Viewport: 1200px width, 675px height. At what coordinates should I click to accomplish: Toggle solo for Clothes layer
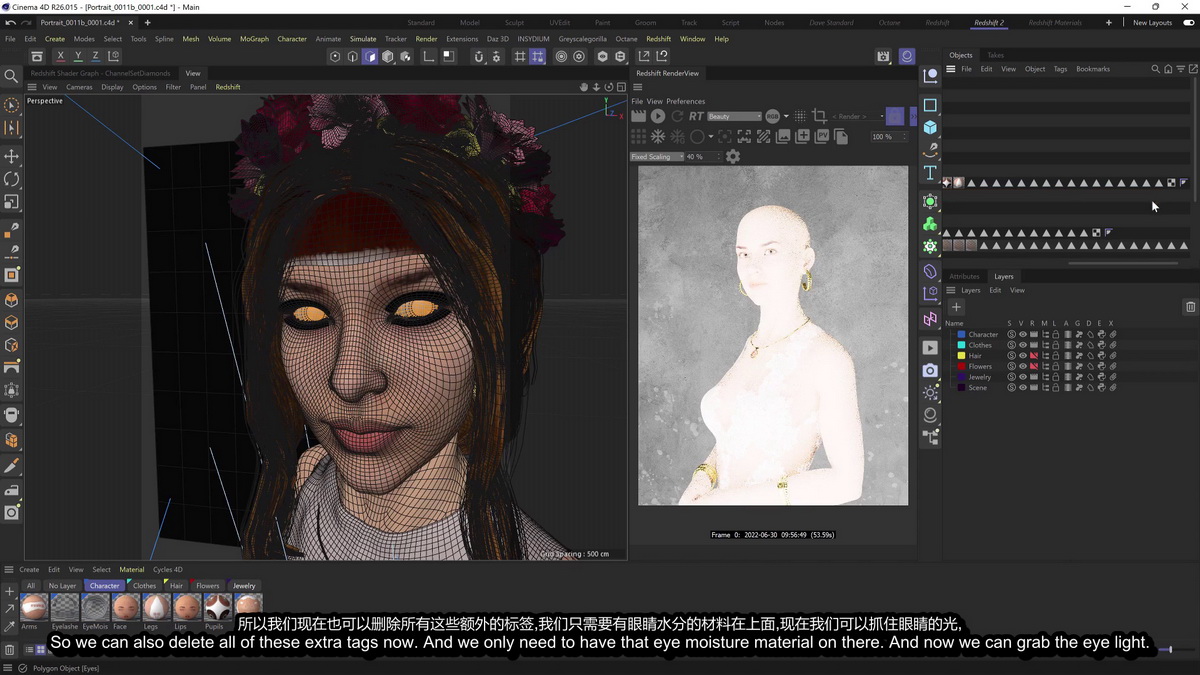click(x=1011, y=345)
